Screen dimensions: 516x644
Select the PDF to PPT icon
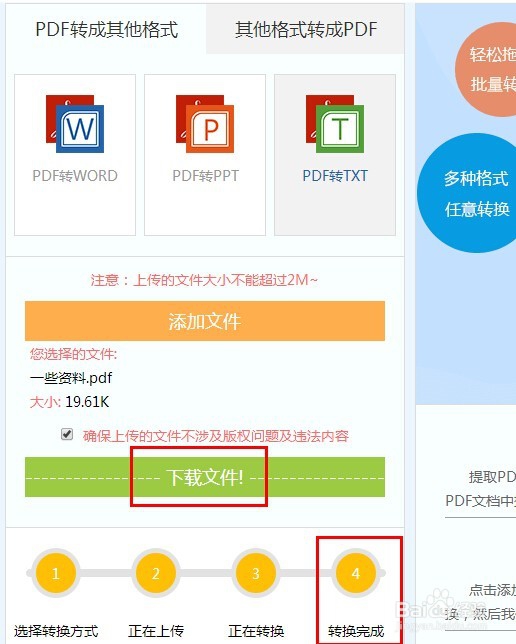click(205, 124)
